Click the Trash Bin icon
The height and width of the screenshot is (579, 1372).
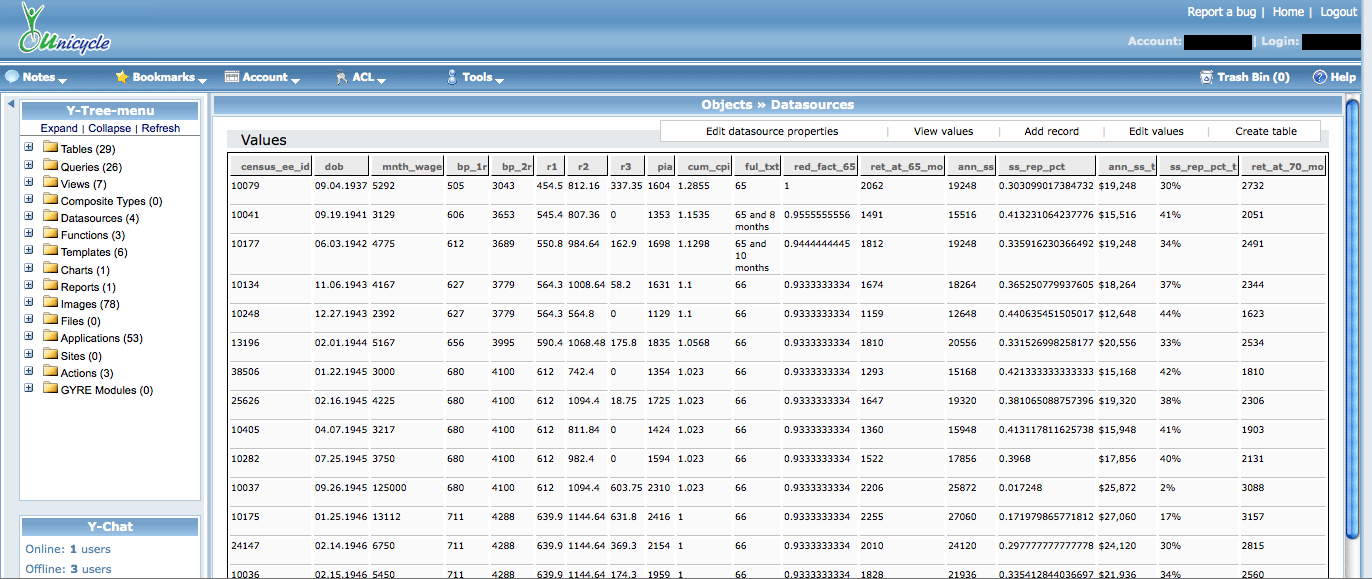(x=1206, y=77)
